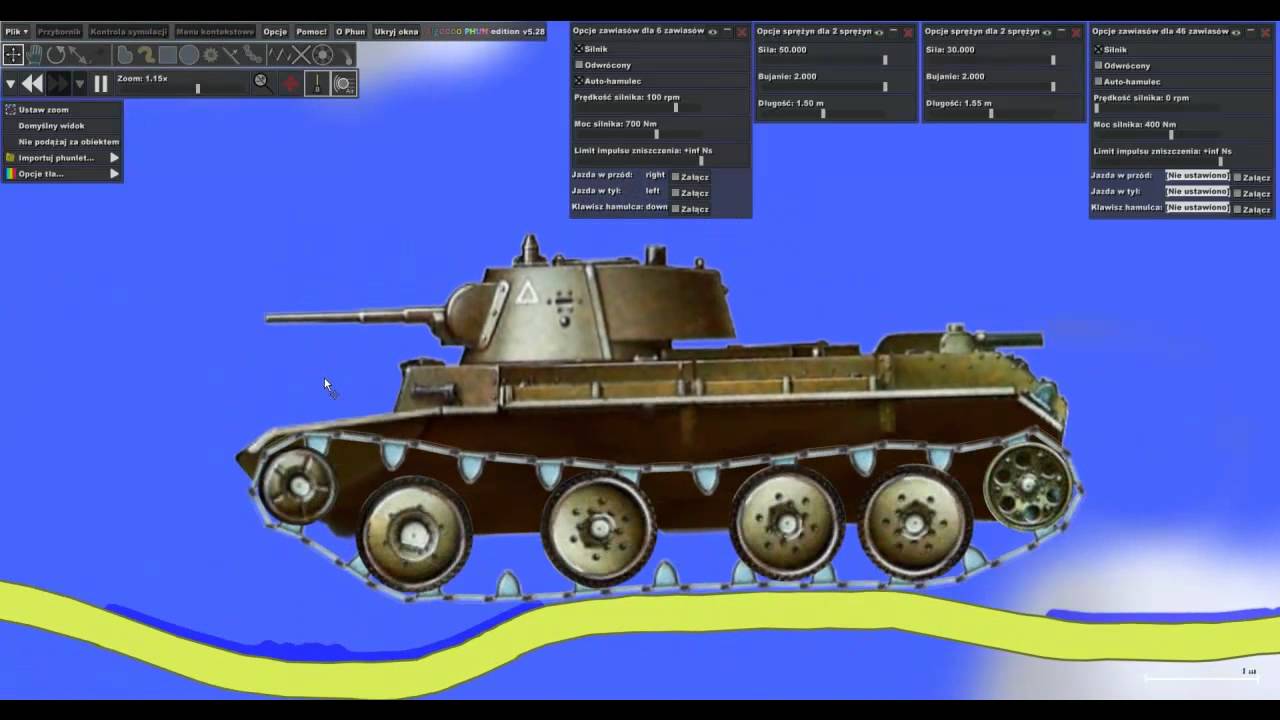The height and width of the screenshot is (720, 1280).
Task: Select the Hinge tool
Action: [322, 55]
